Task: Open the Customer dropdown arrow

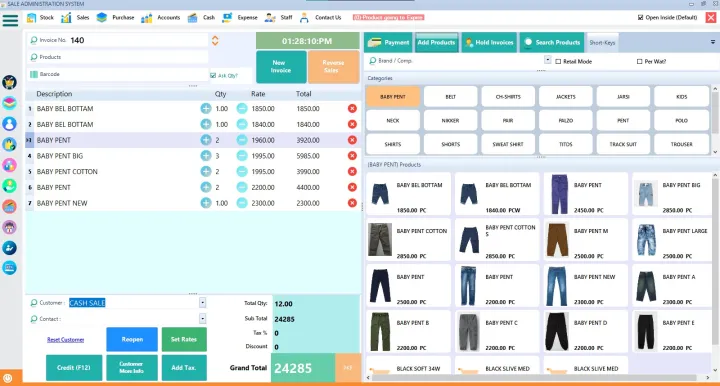Action: [202, 302]
